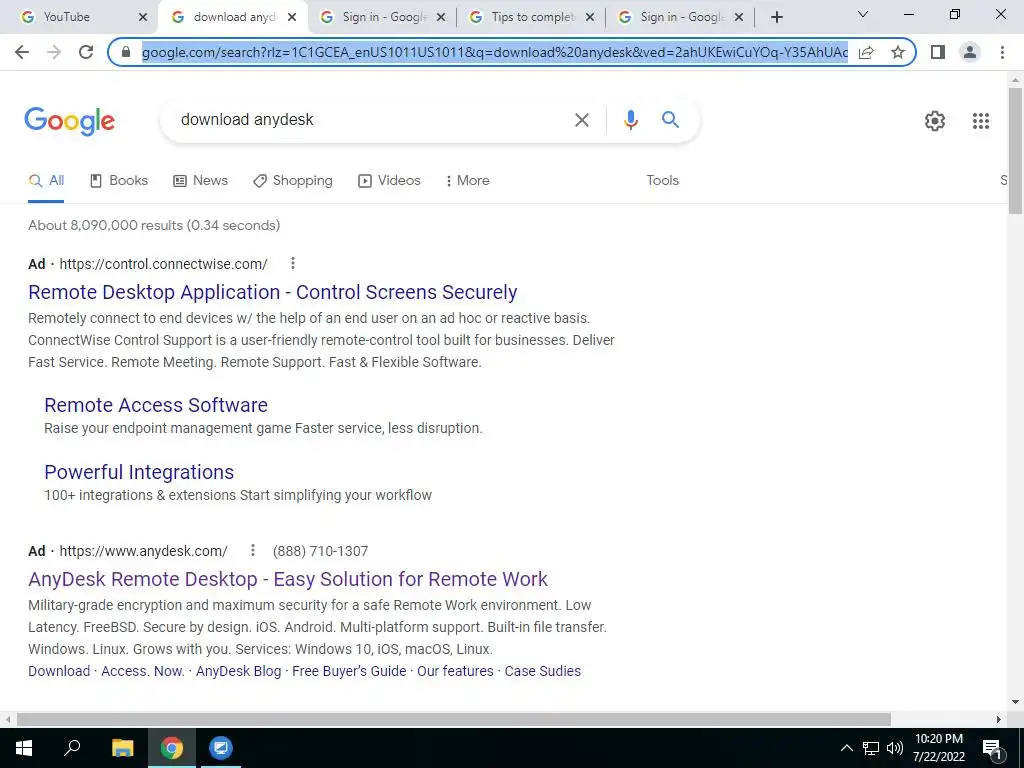The height and width of the screenshot is (768, 1024).
Task: Go to the Google logo homepage
Action: click(x=69, y=121)
